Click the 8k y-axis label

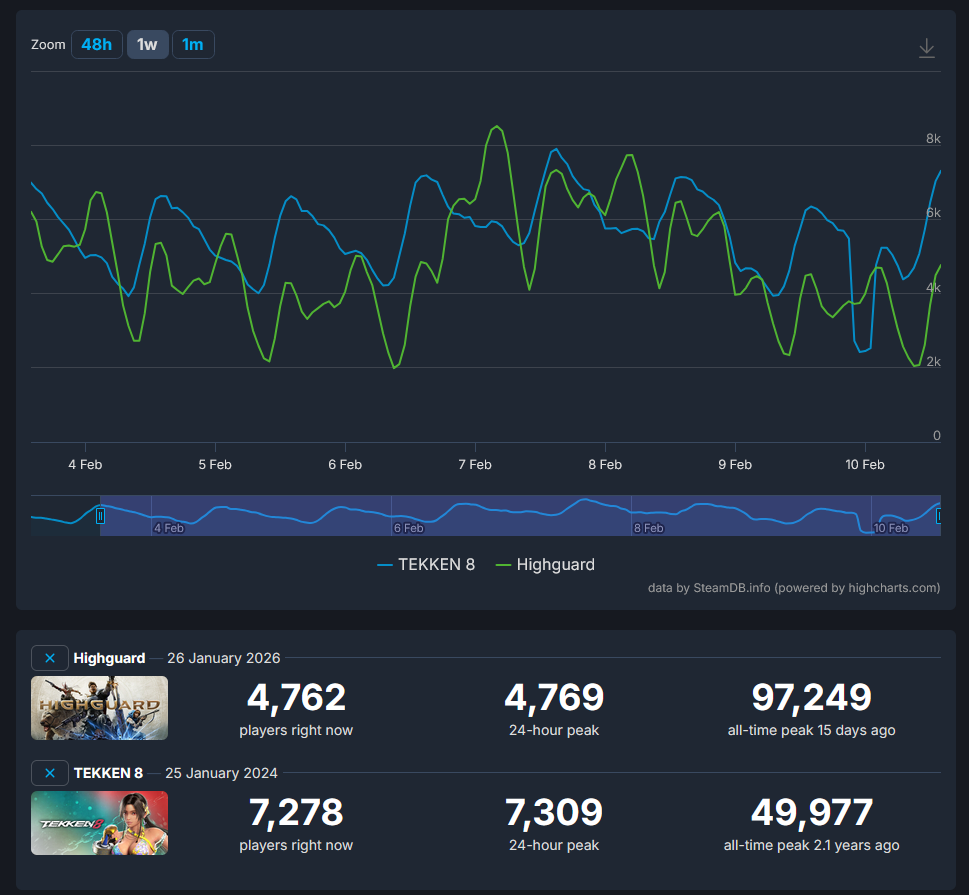tap(933, 138)
